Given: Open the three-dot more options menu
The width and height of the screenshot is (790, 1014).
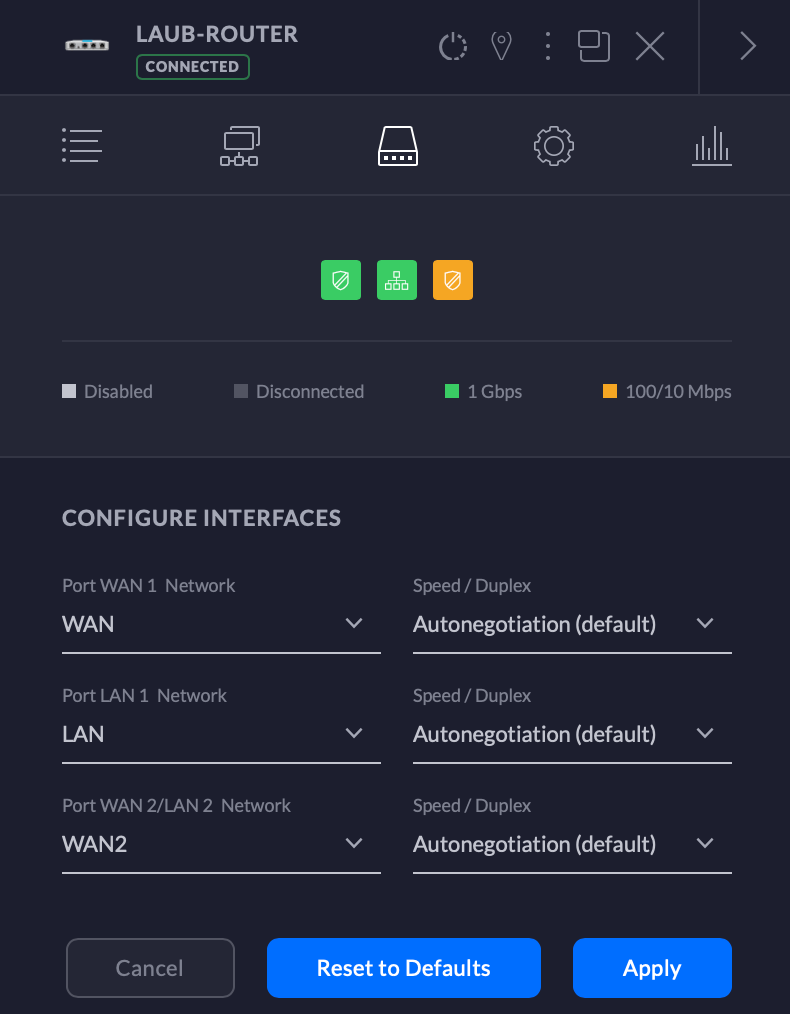Looking at the screenshot, I should 548,46.
